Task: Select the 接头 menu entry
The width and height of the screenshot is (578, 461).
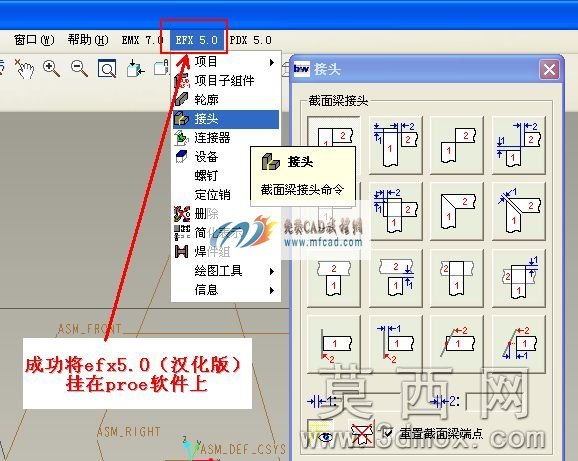Action: pos(226,119)
